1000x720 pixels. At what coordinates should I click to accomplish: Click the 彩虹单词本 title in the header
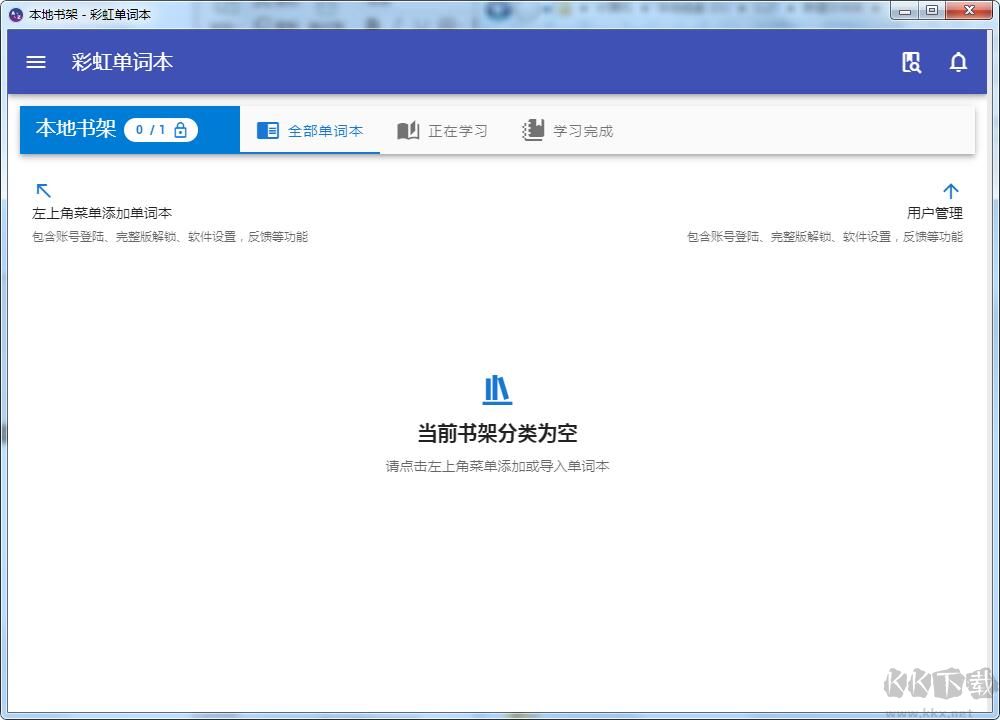click(122, 62)
